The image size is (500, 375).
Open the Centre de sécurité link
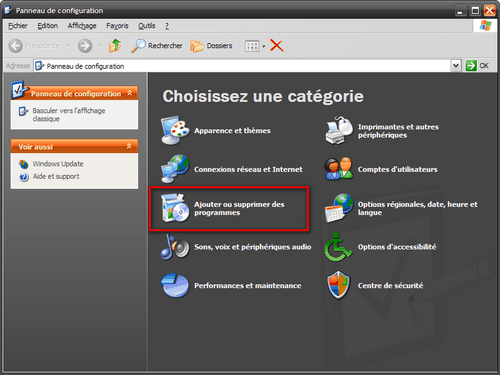(390, 286)
